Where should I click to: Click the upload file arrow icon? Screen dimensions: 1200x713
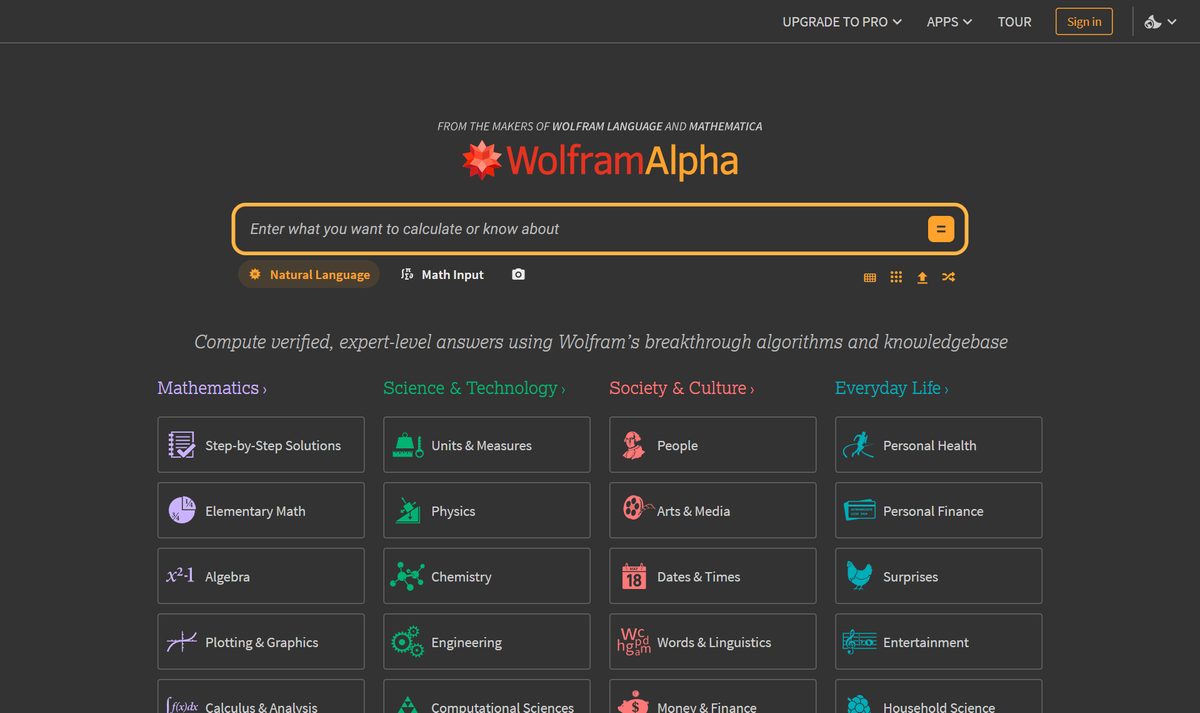pos(922,277)
